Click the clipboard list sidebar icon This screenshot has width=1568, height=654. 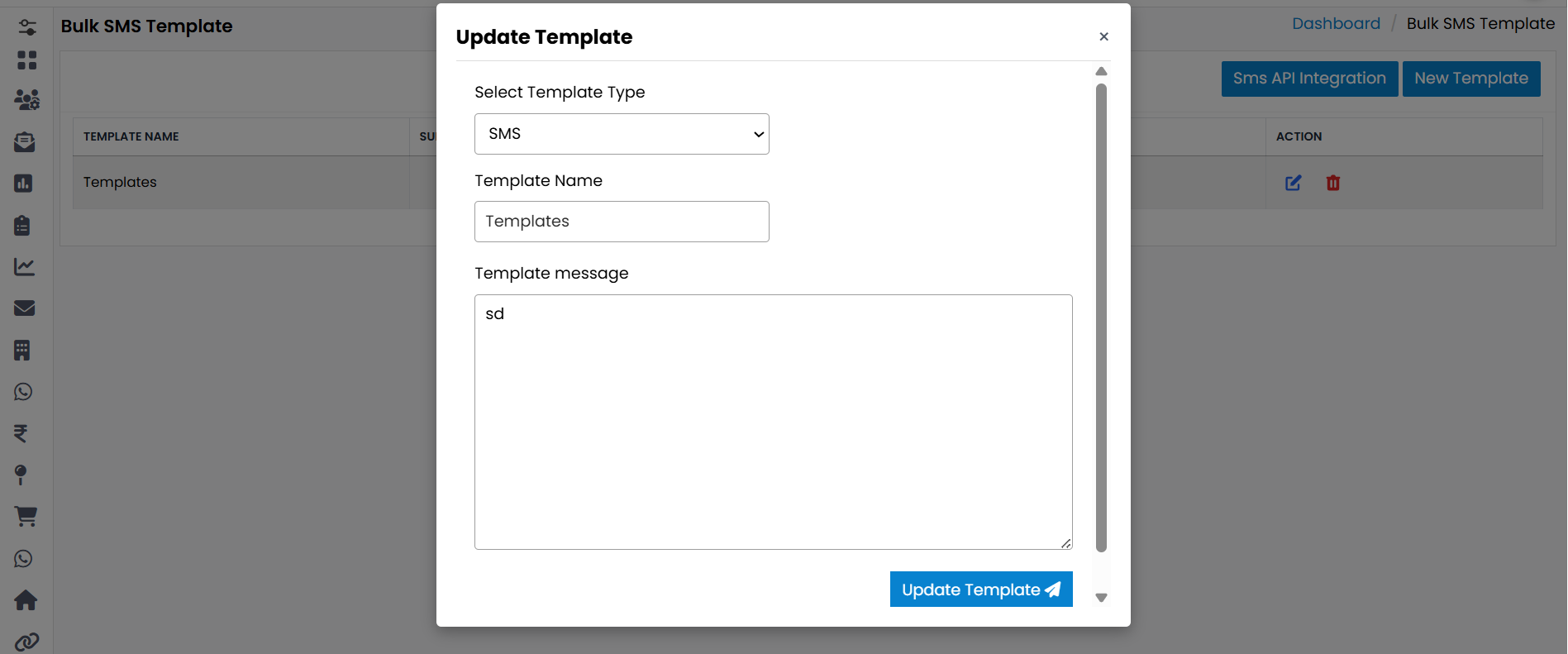coord(22,225)
